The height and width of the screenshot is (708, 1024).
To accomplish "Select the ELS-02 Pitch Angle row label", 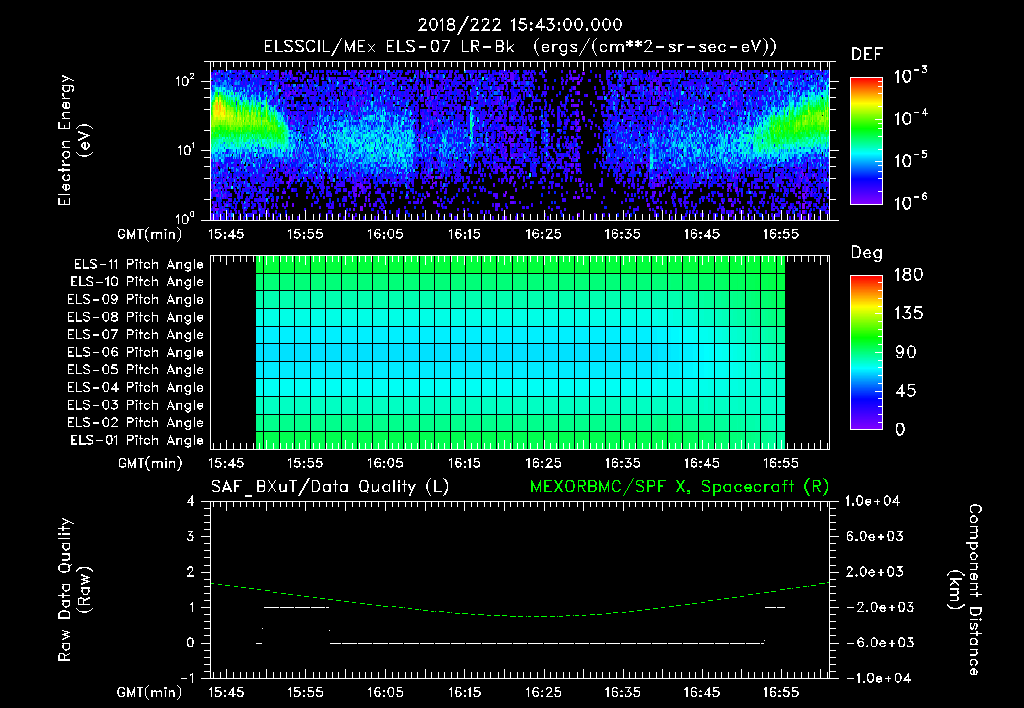I will [x=136, y=423].
